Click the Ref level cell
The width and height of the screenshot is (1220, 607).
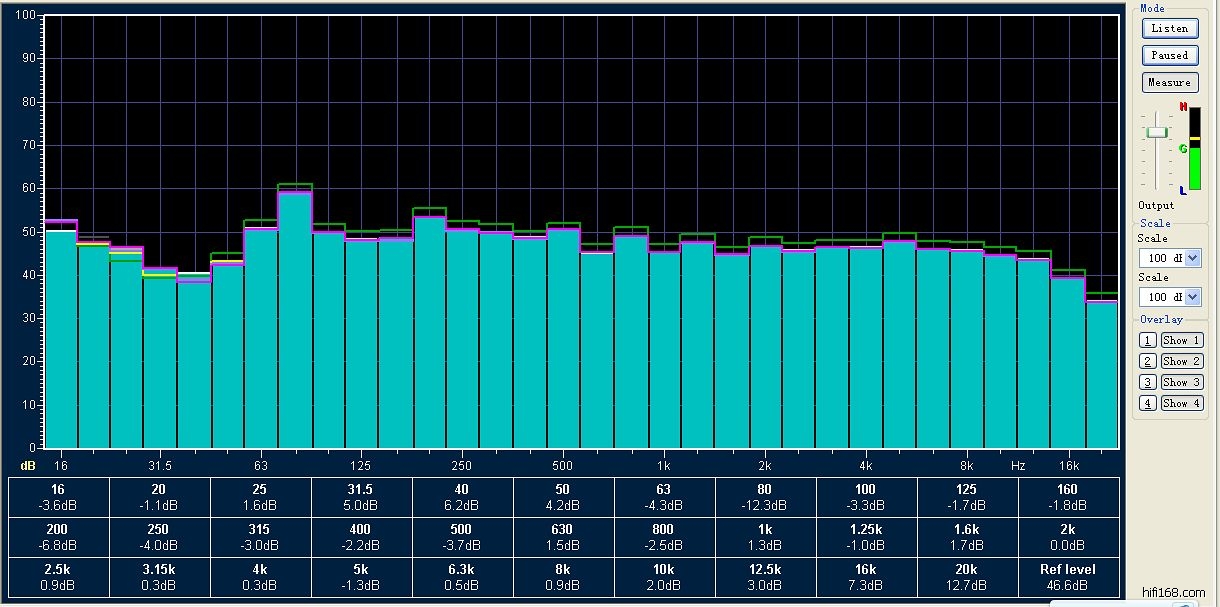1067,577
